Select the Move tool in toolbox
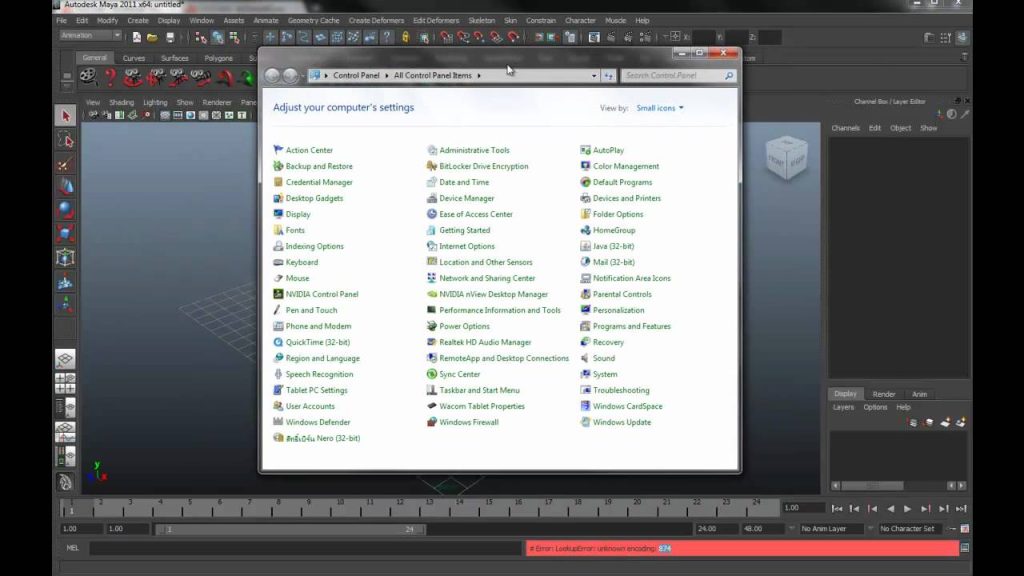The height and width of the screenshot is (576, 1024). 65,187
